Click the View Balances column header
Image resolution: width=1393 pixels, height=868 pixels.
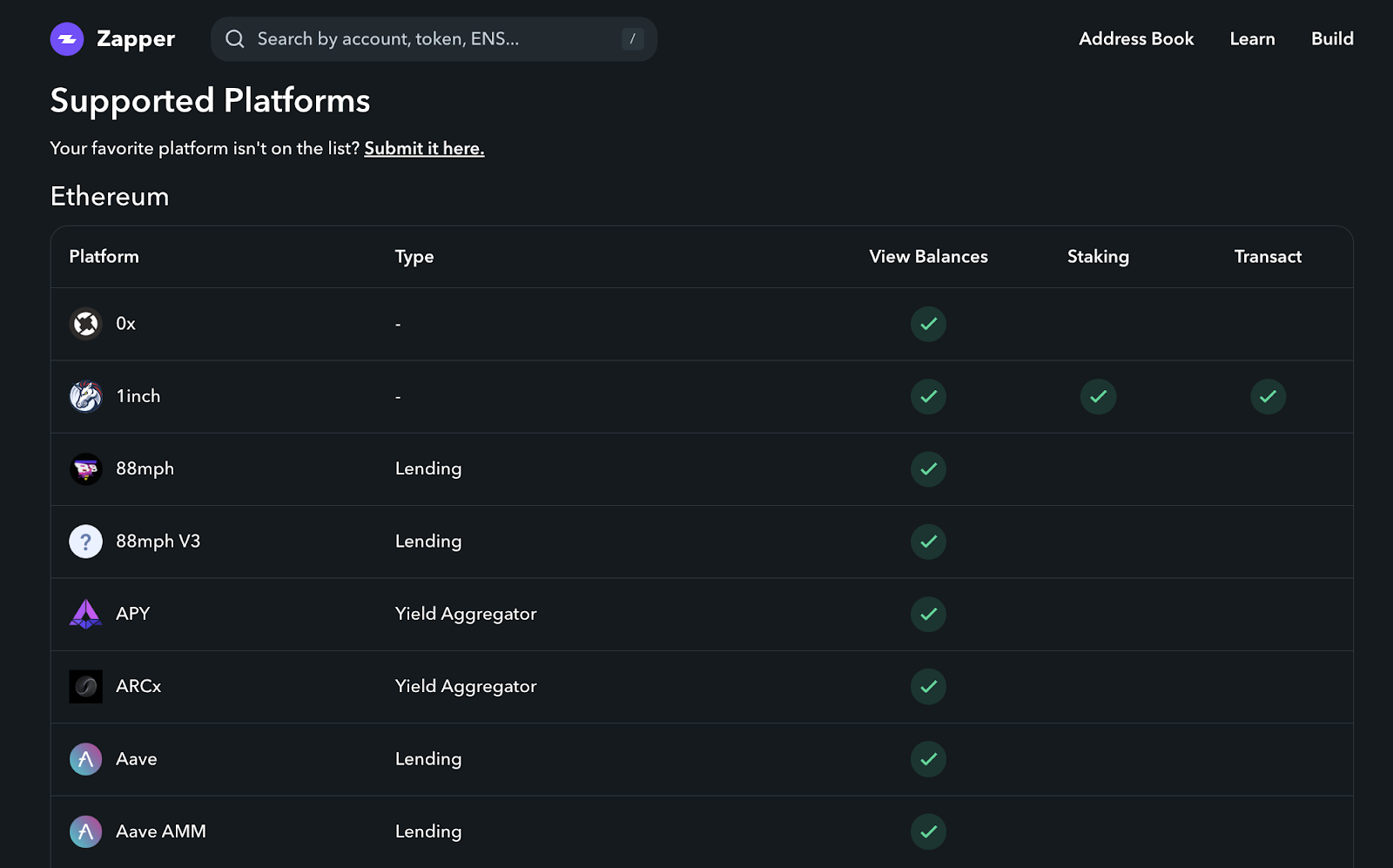click(928, 257)
